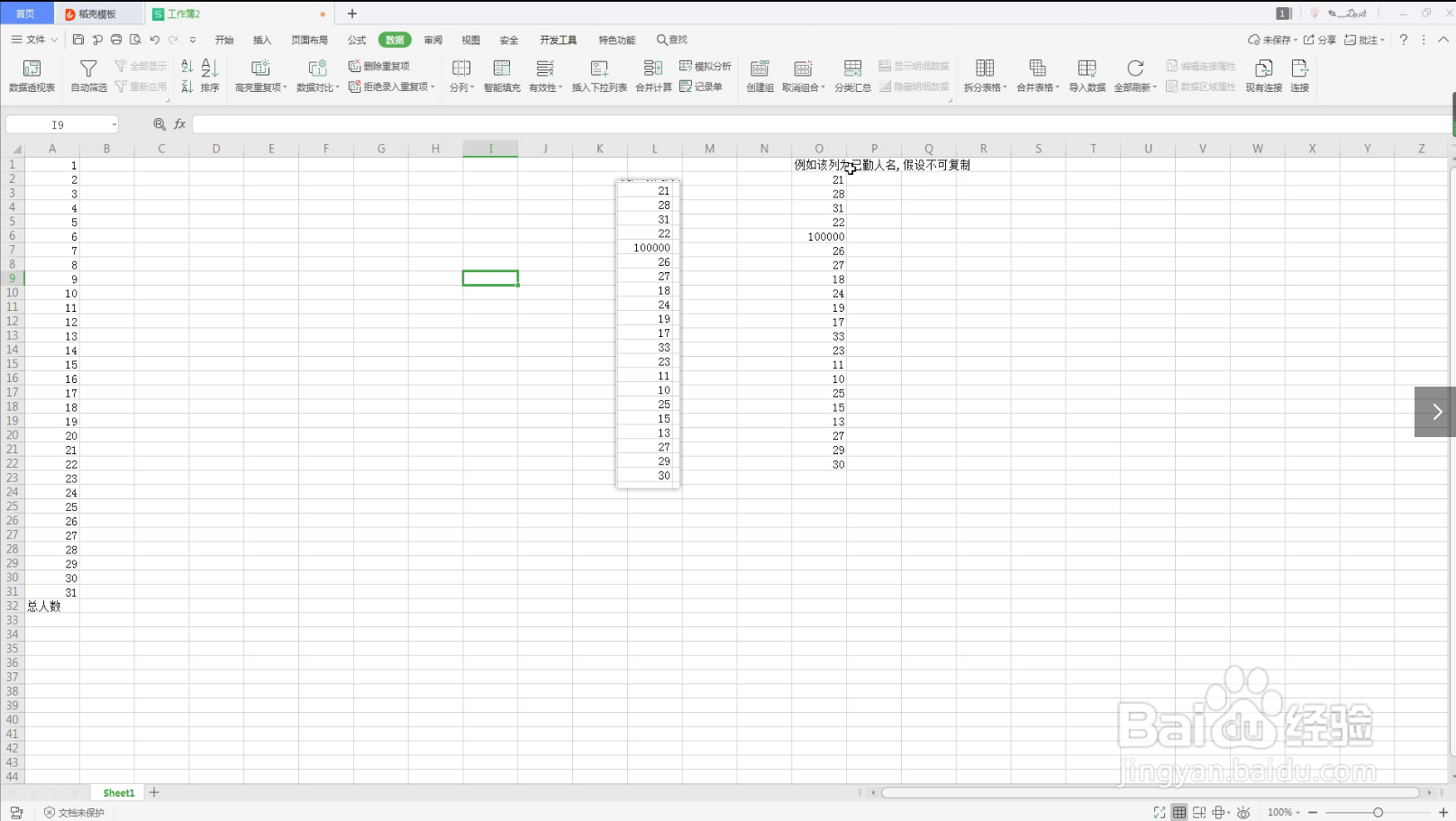Open the Record Form (记录单)
Screen dimensions: 1456x821
coord(701,87)
